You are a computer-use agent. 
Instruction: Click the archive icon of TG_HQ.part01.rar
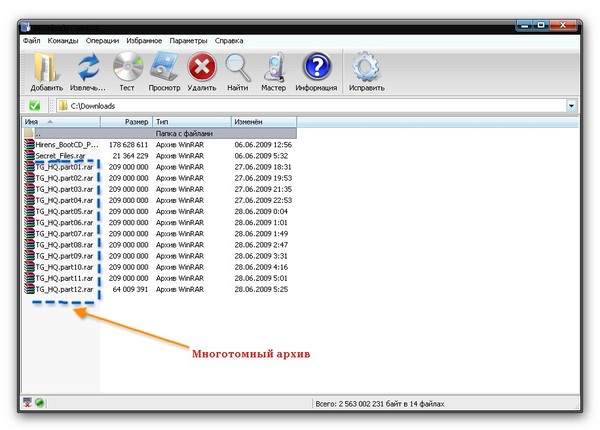coord(29,167)
